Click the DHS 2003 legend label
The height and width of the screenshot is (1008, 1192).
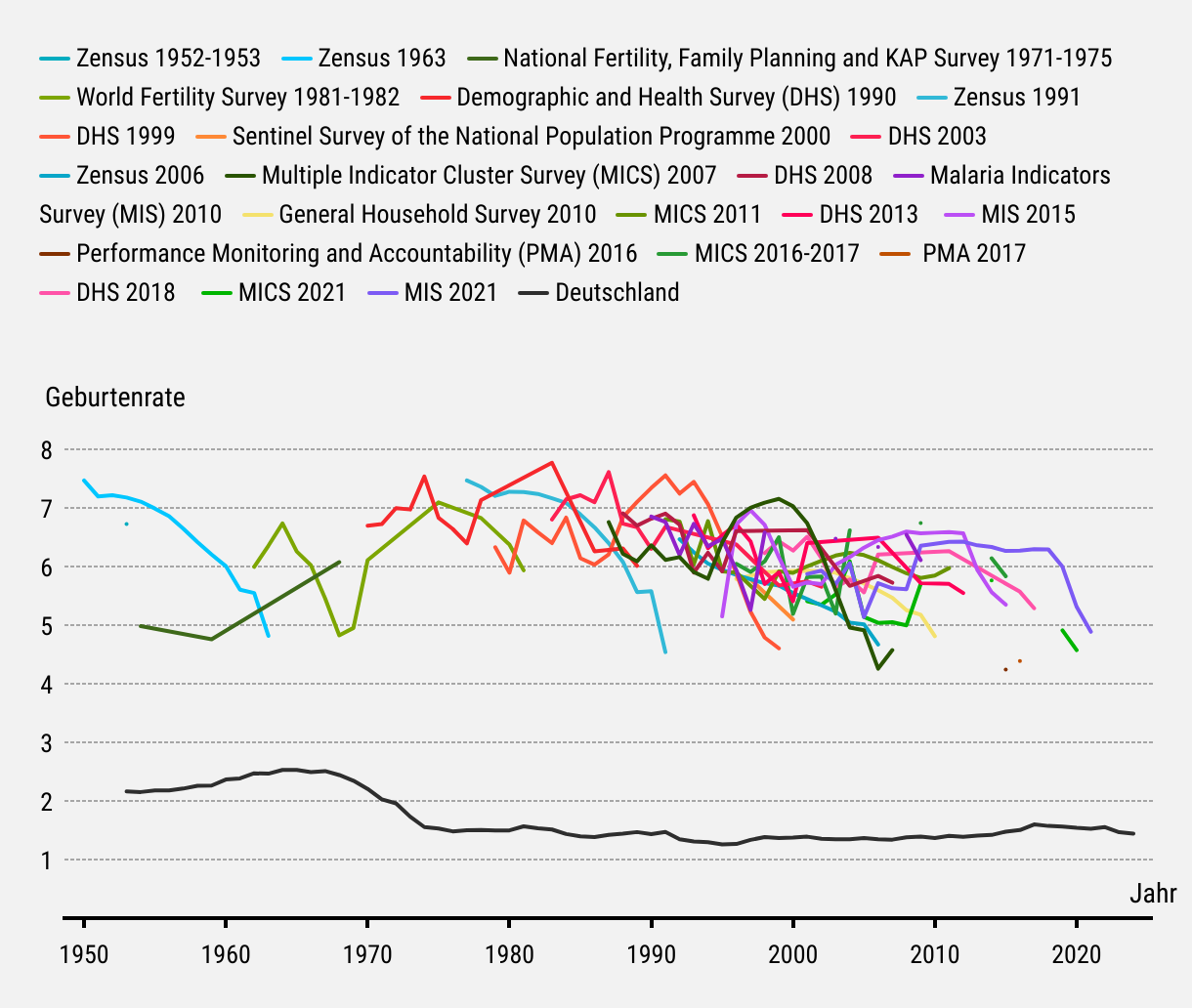tap(937, 137)
